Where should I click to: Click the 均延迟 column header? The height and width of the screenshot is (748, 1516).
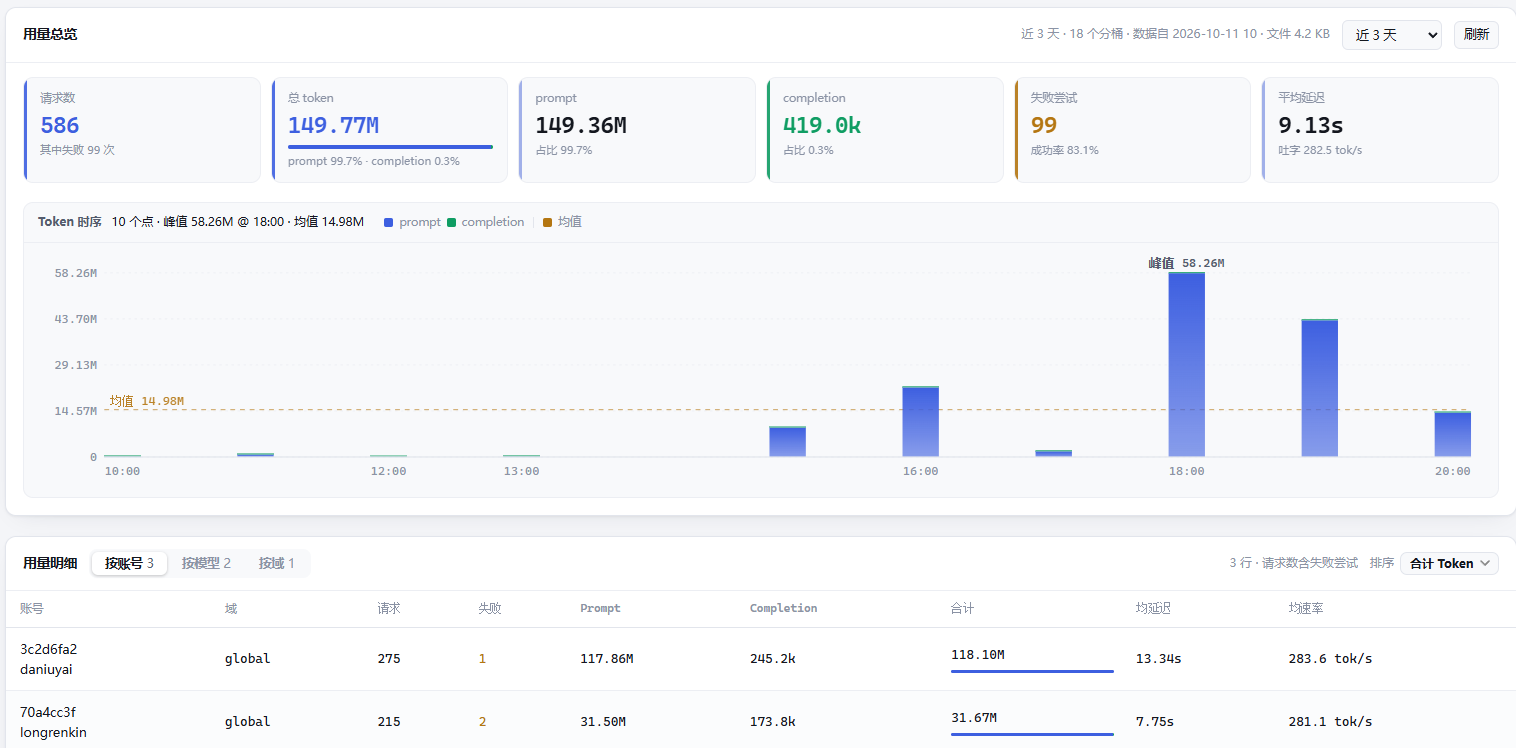pos(1154,608)
